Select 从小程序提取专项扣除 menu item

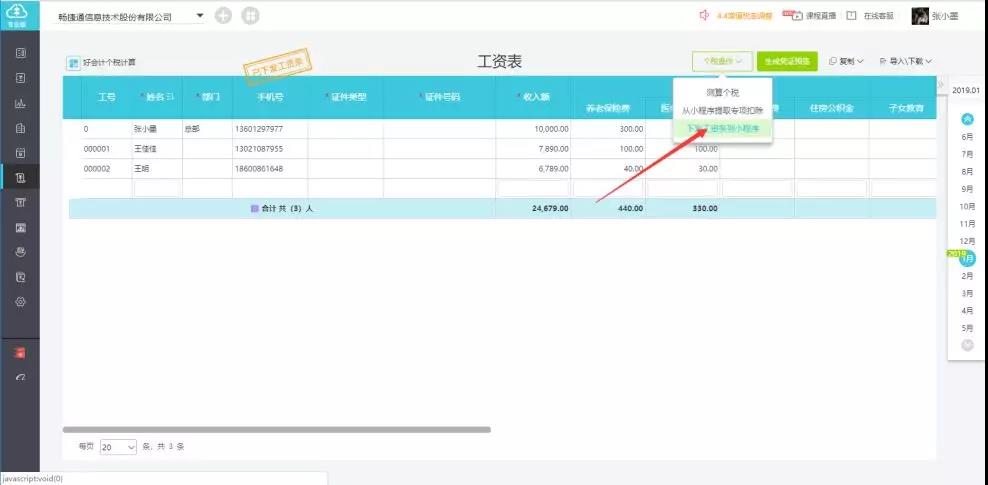click(722, 110)
